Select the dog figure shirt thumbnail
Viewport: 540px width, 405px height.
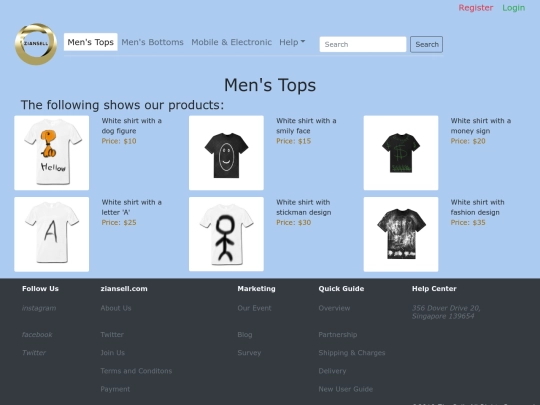click(52, 153)
